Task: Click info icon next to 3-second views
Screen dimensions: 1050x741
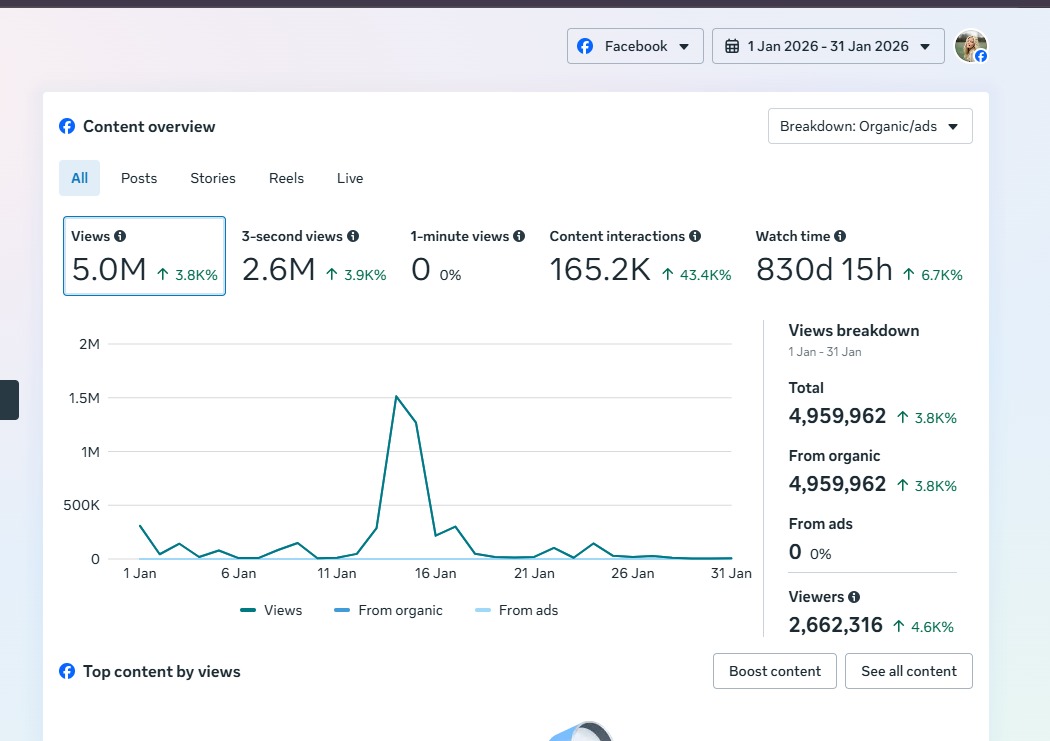Action: [353, 236]
